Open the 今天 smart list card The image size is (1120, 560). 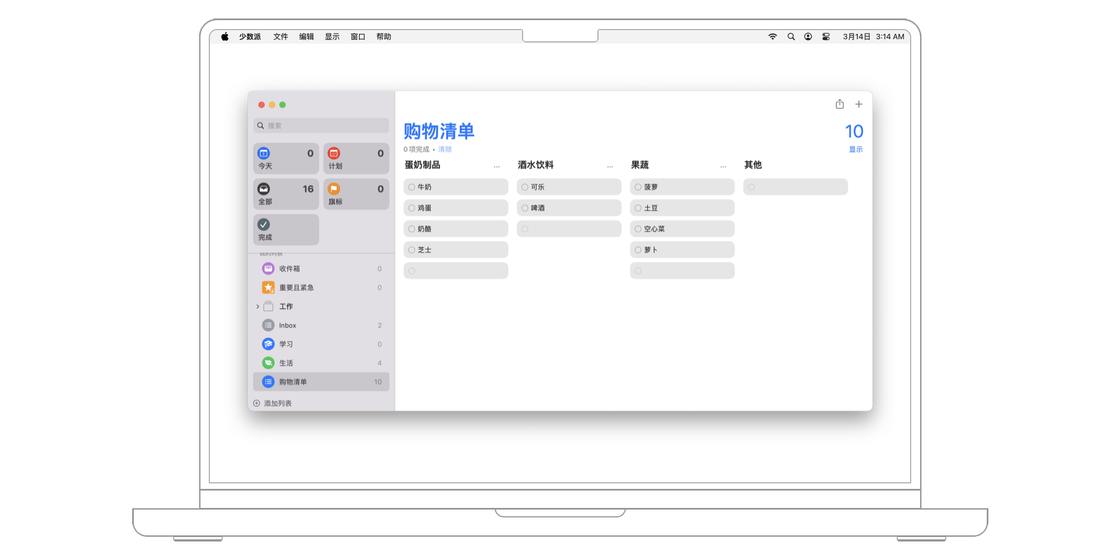(x=286, y=159)
